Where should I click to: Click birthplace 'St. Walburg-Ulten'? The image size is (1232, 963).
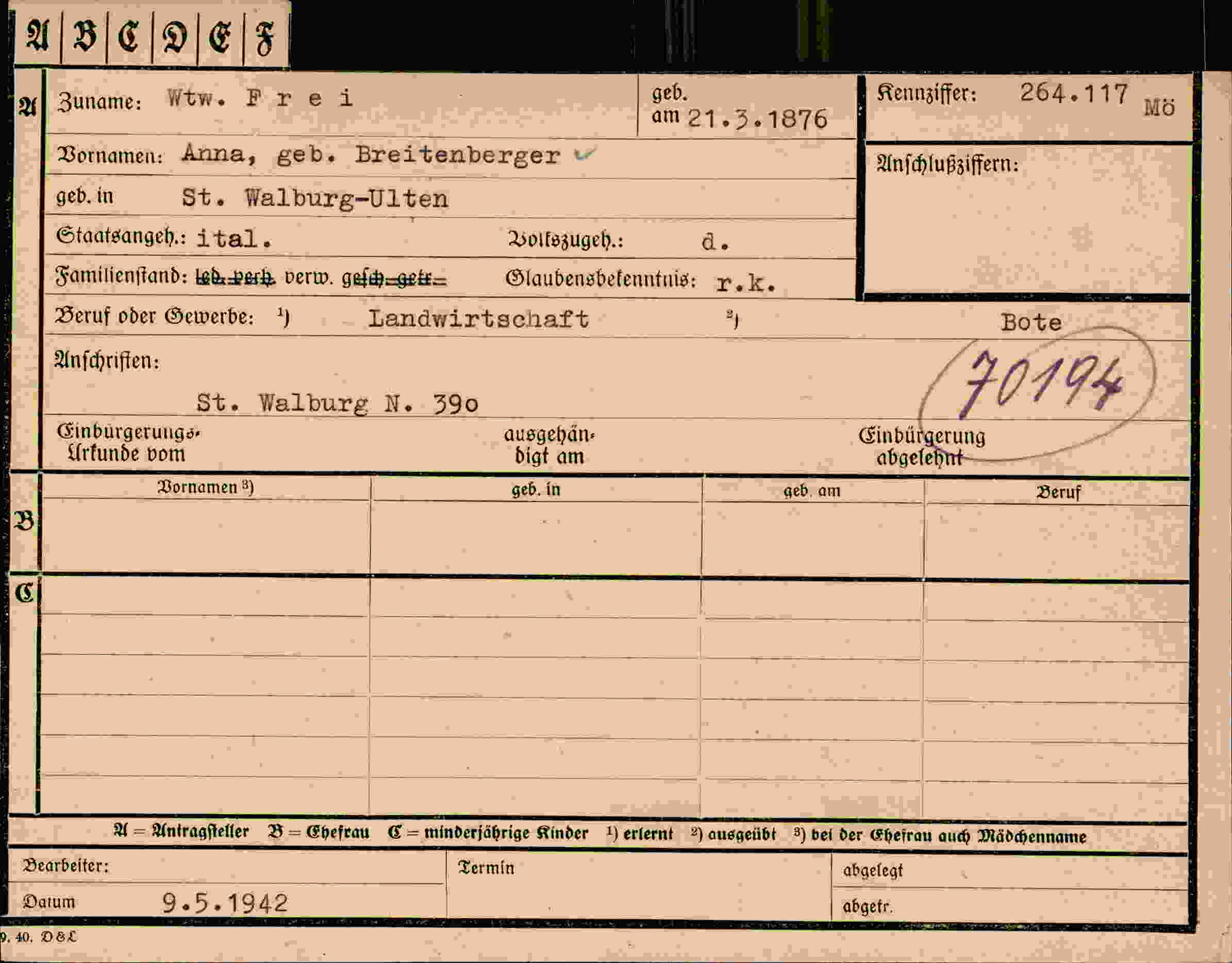[315, 198]
